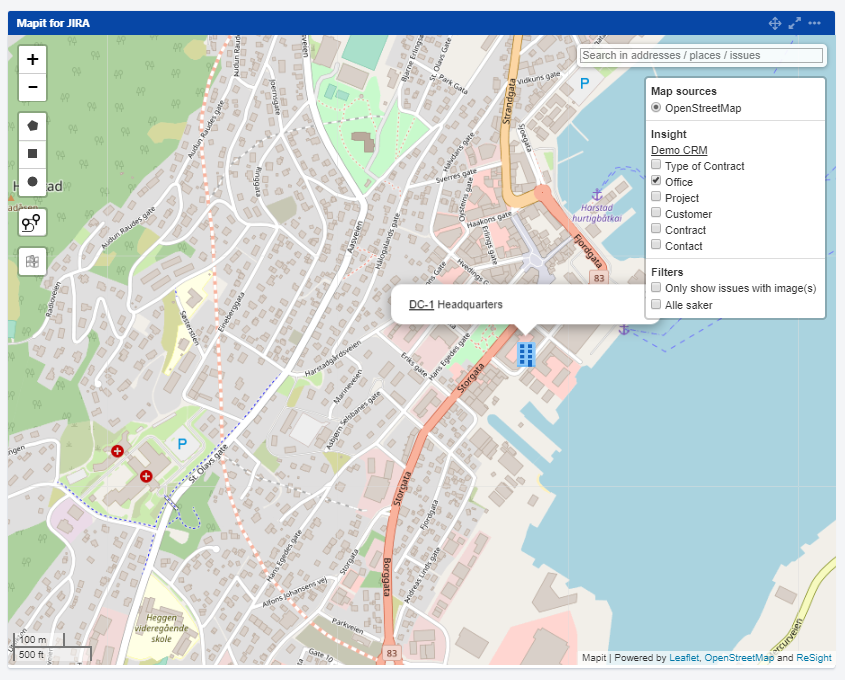Open the Demo CRM link

pos(679,150)
